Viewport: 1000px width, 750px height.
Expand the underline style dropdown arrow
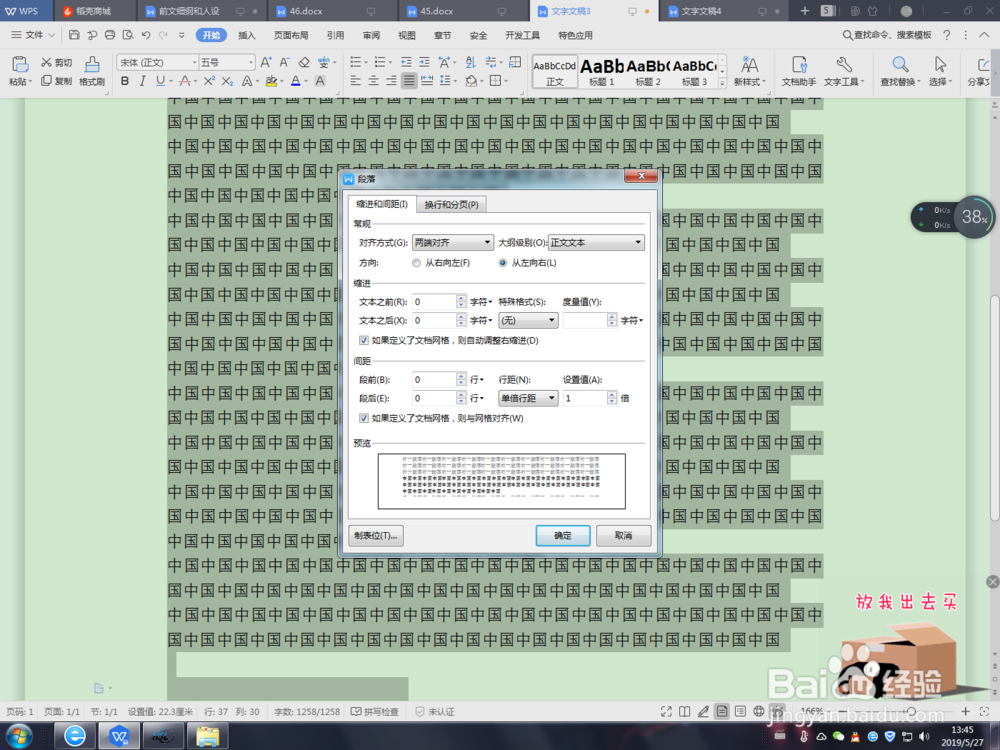coord(170,81)
